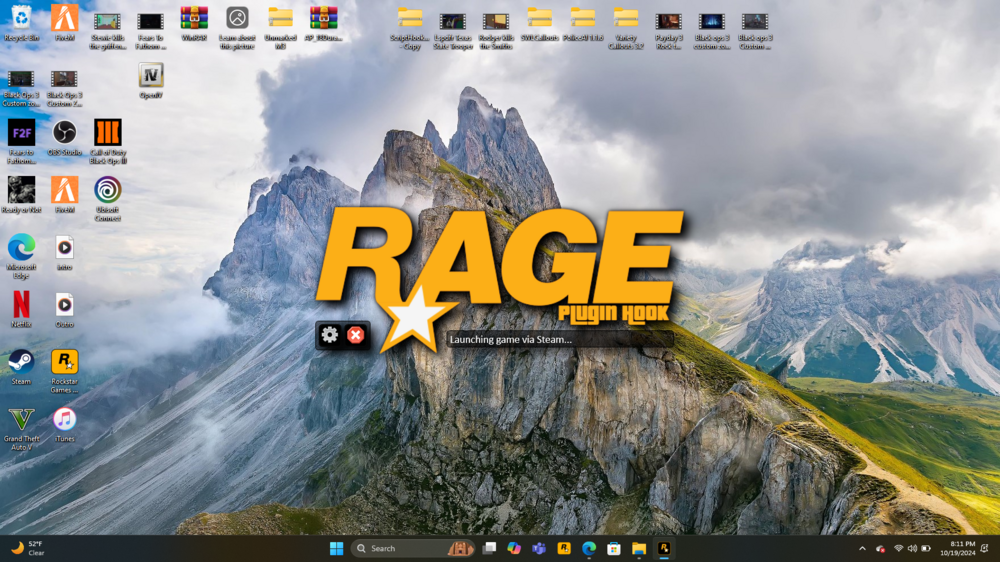1000x562 pixels.
Task: Open RAGE Plugin Hook settings gear
Action: [x=330, y=335]
